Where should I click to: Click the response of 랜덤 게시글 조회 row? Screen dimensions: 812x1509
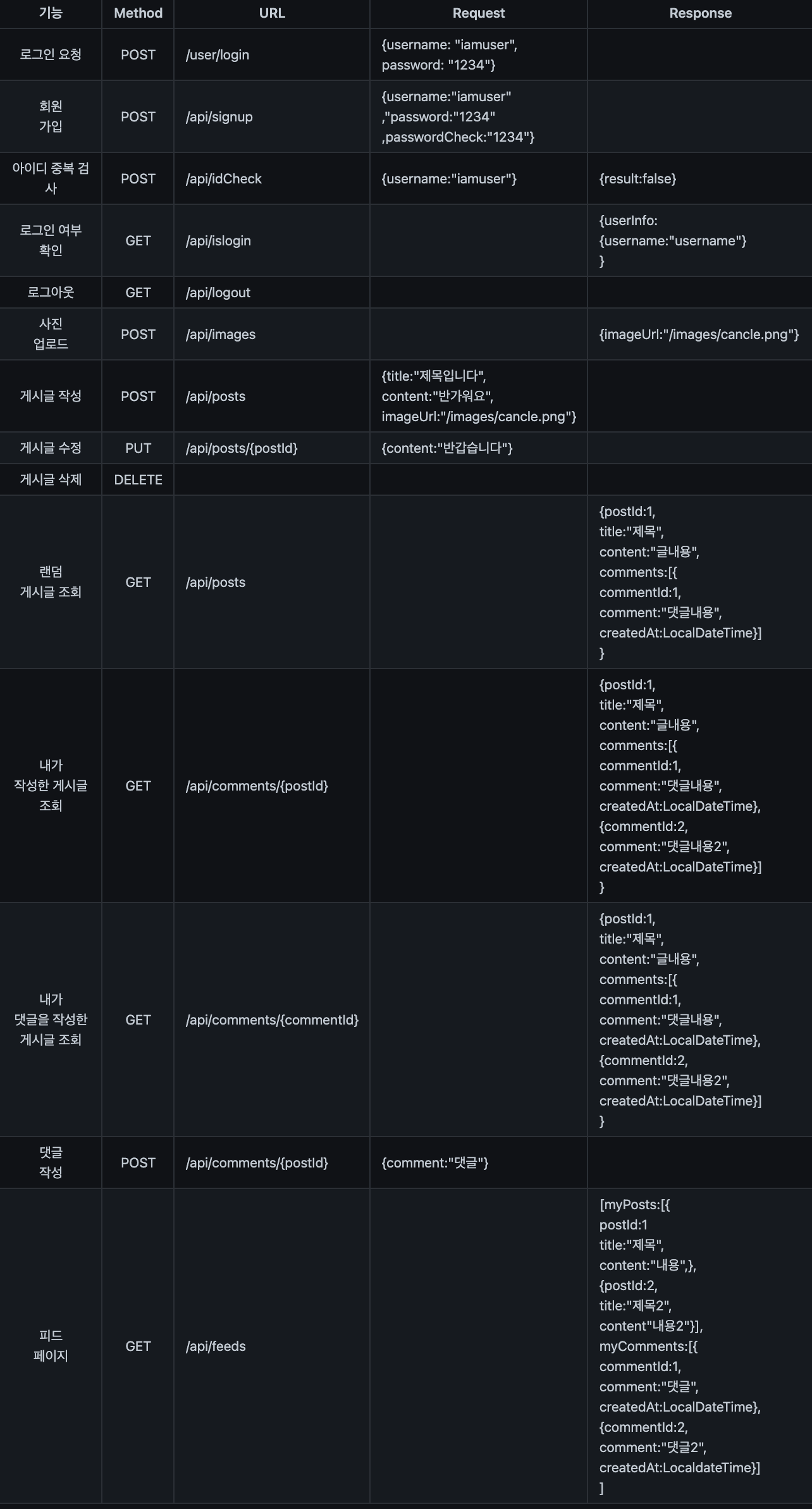tap(680, 582)
